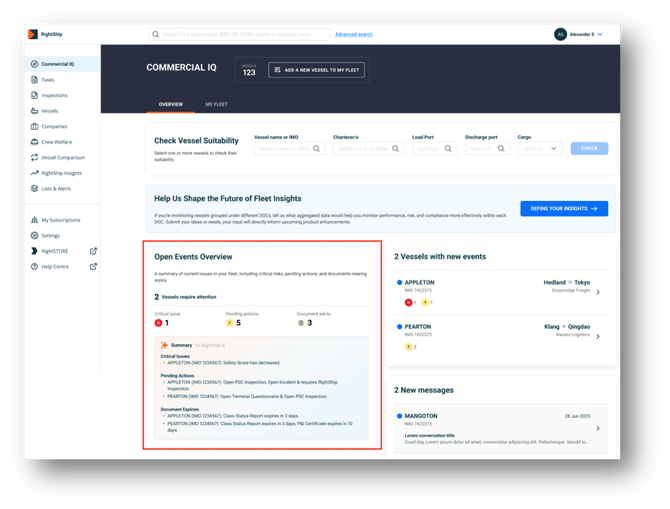The image size is (670, 509).
Task: Click the Inspections sidebar icon
Action: [35, 95]
